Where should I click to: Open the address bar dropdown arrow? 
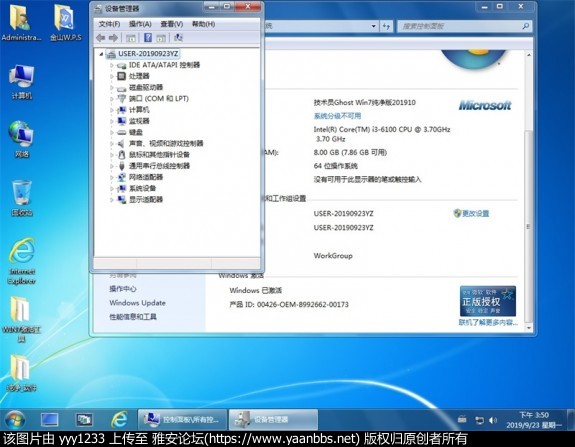tap(373, 26)
